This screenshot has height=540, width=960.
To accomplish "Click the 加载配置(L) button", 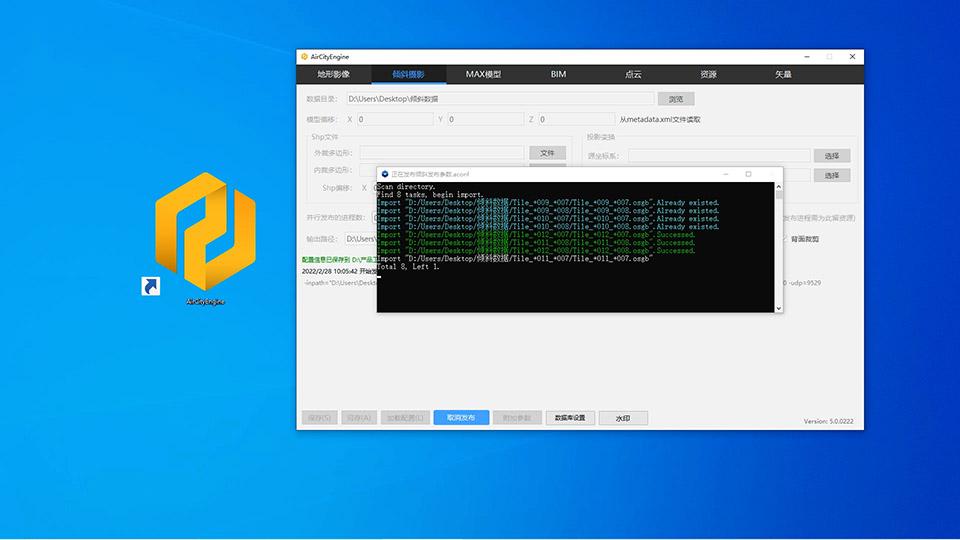I will point(405,418).
